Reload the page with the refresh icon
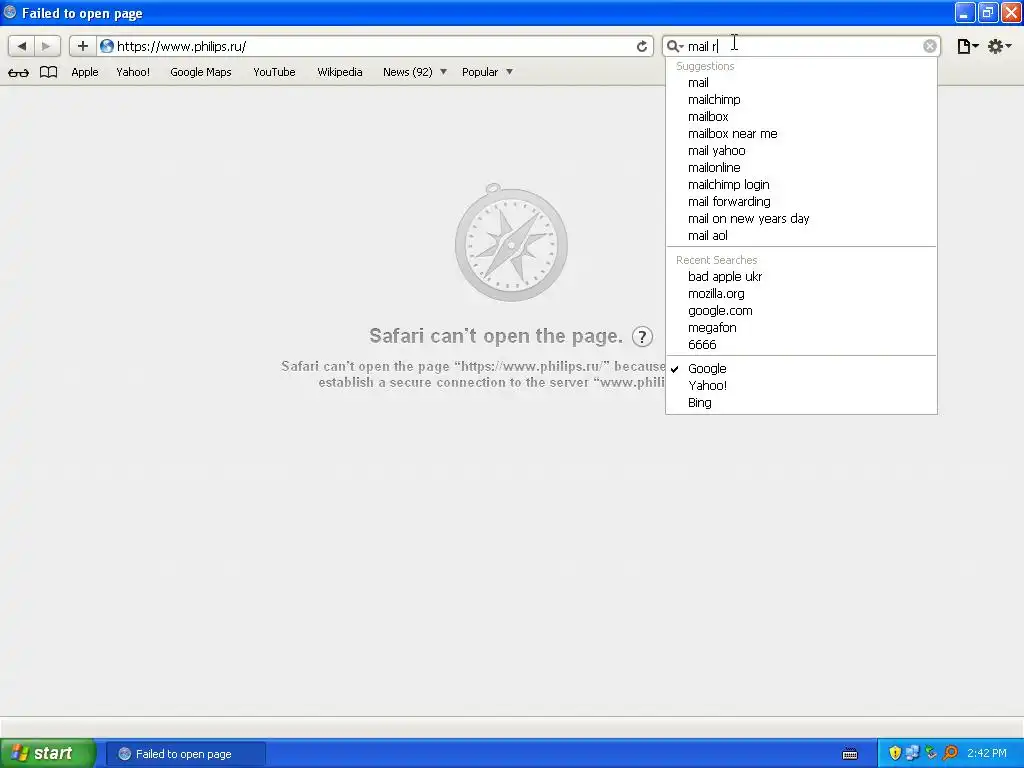Viewport: 1024px width, 768px height. [642, 46]
